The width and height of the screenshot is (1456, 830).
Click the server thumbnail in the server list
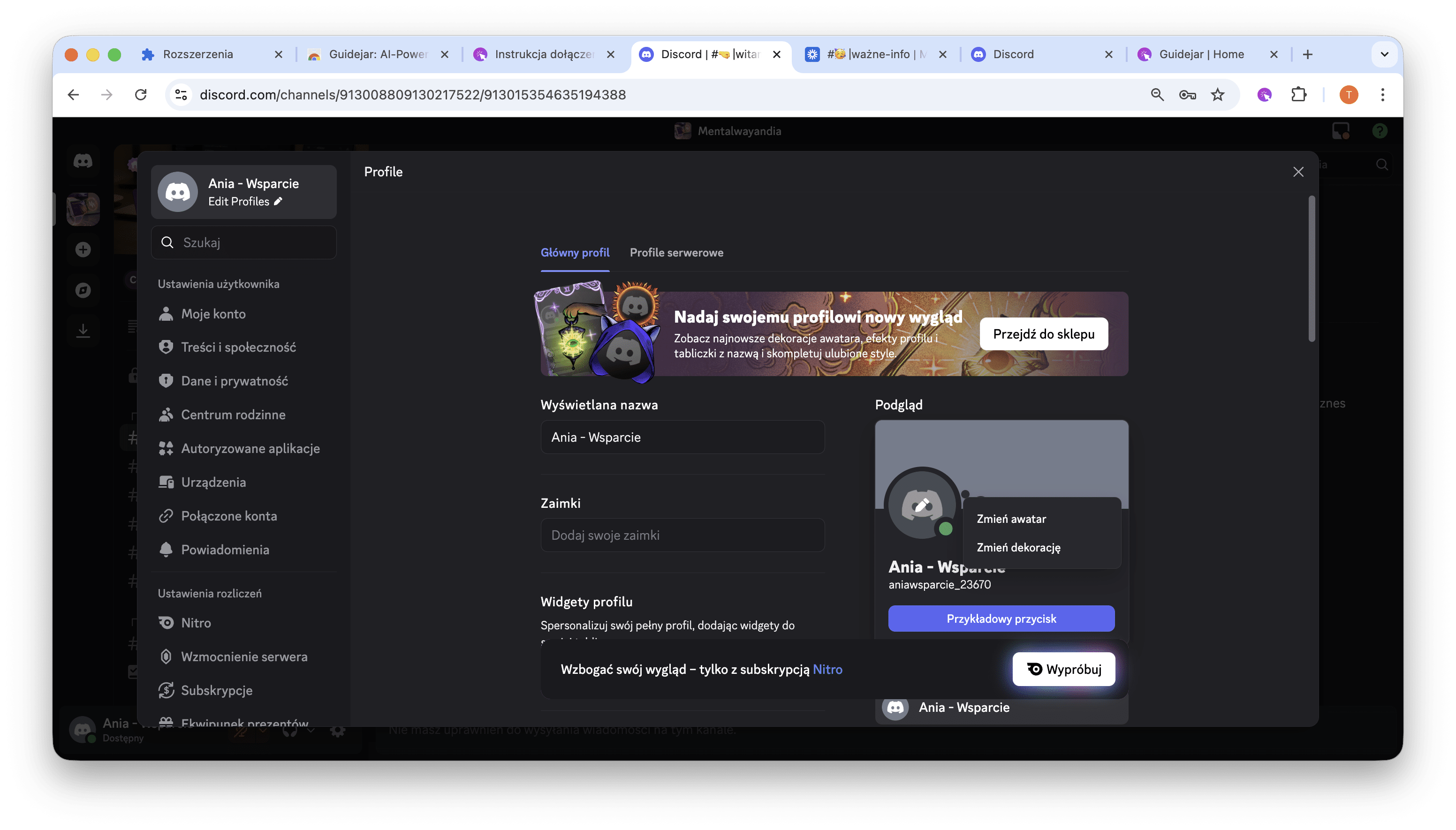point(83,209)
